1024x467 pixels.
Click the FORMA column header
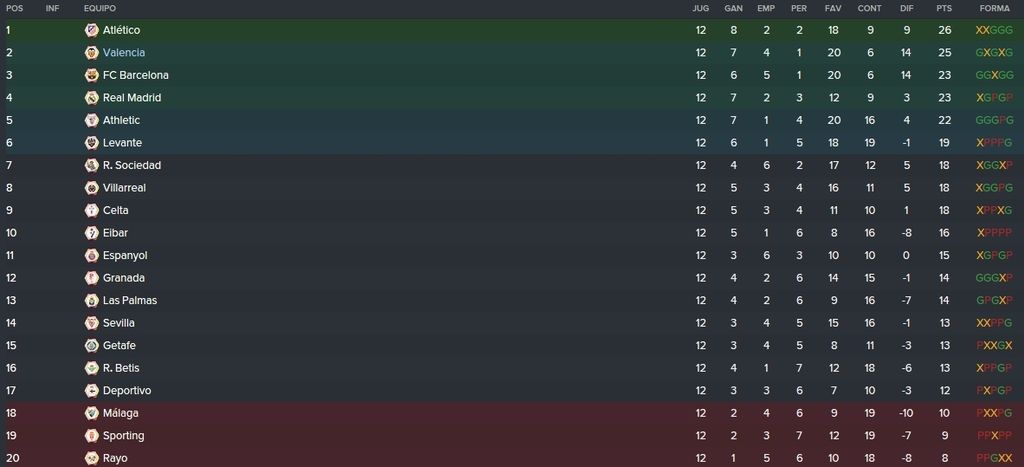(995, 8)
